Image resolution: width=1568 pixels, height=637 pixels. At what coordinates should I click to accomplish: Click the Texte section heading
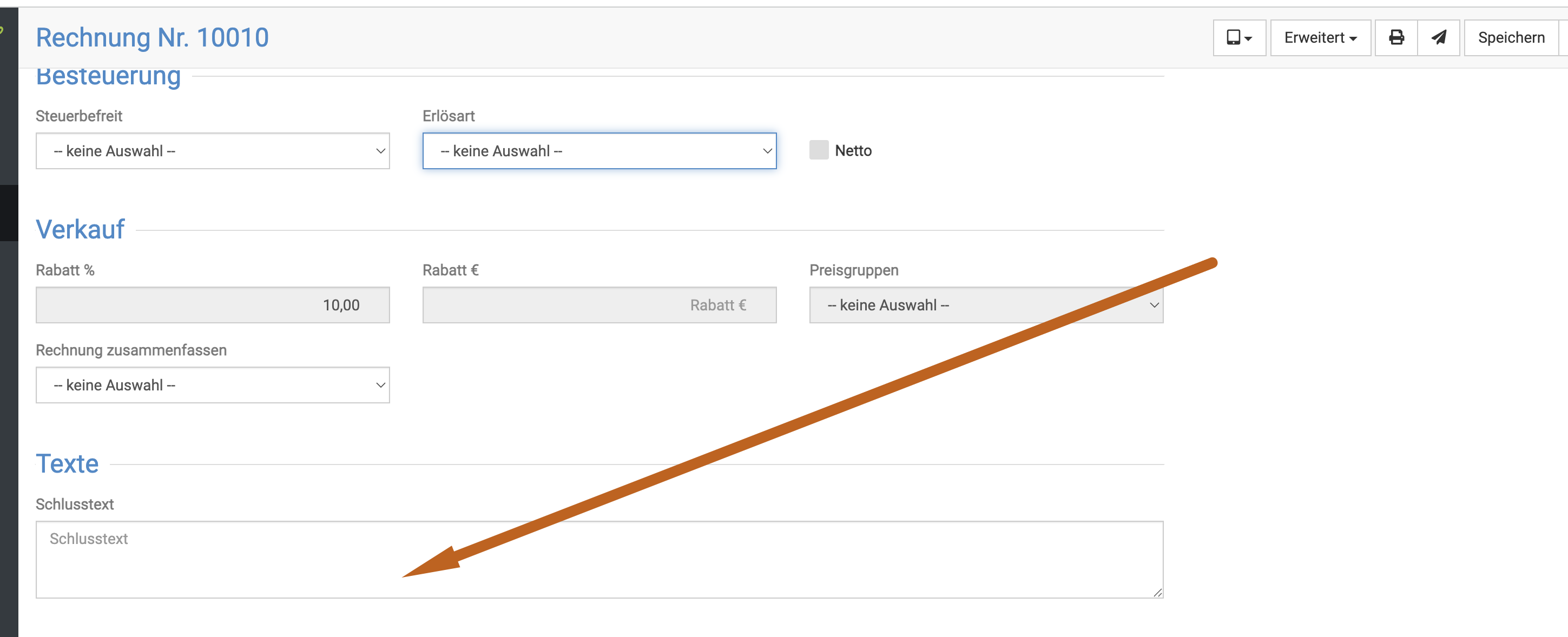(x=67, y=464)
